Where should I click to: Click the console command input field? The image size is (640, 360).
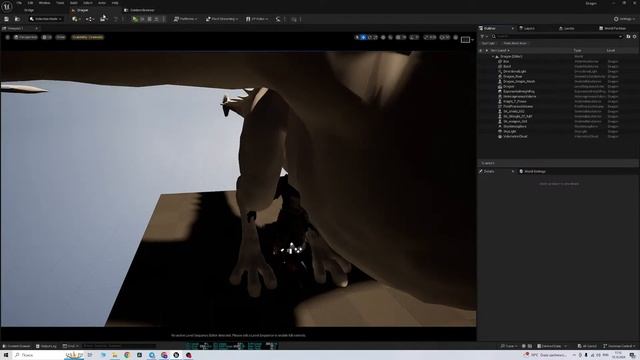coord(118,346)
